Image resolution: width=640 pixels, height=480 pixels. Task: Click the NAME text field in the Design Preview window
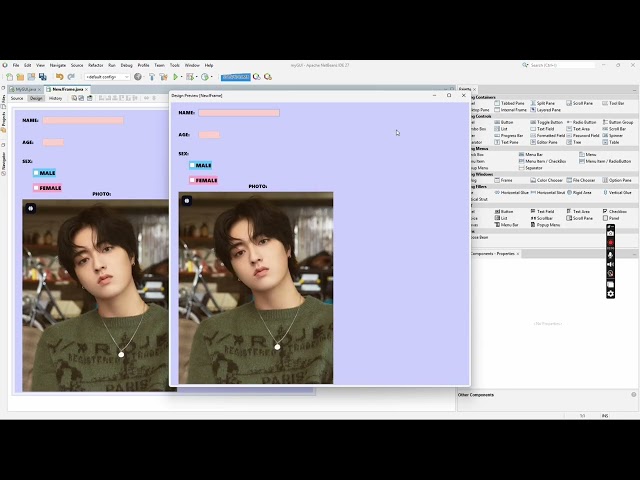pos(239,113)
